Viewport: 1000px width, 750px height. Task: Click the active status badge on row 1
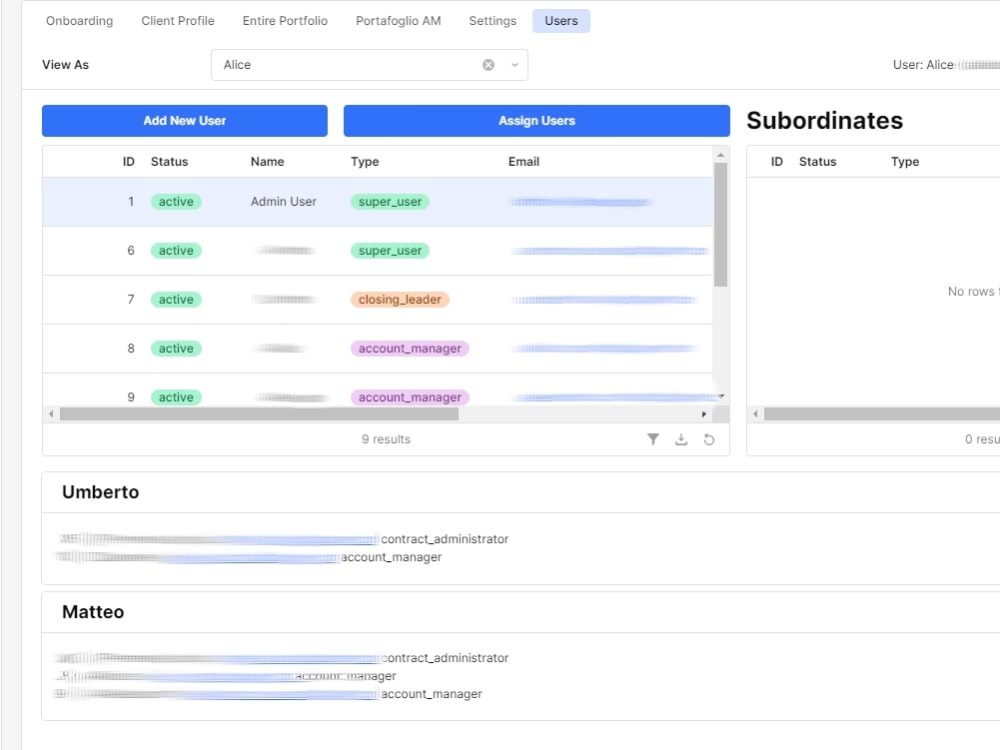(x=176, y=201)
